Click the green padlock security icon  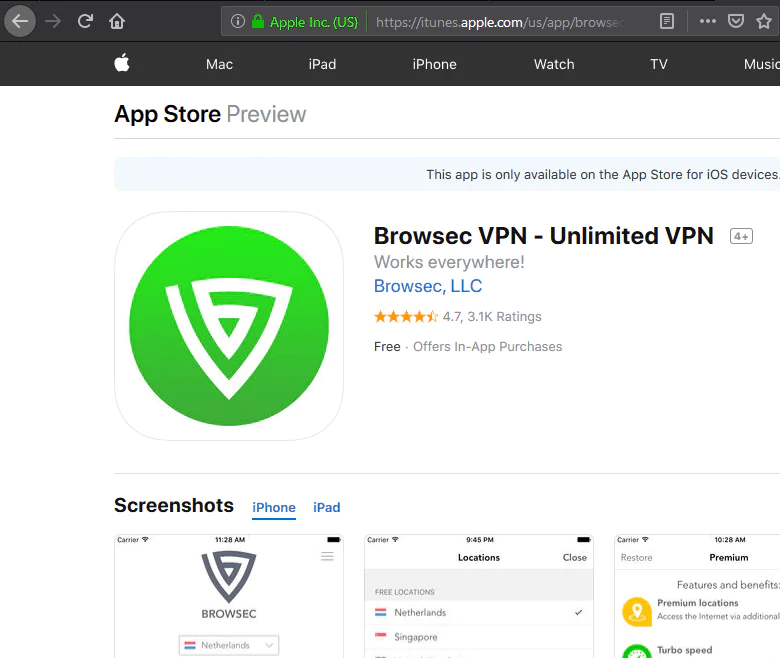coord(258,21)
